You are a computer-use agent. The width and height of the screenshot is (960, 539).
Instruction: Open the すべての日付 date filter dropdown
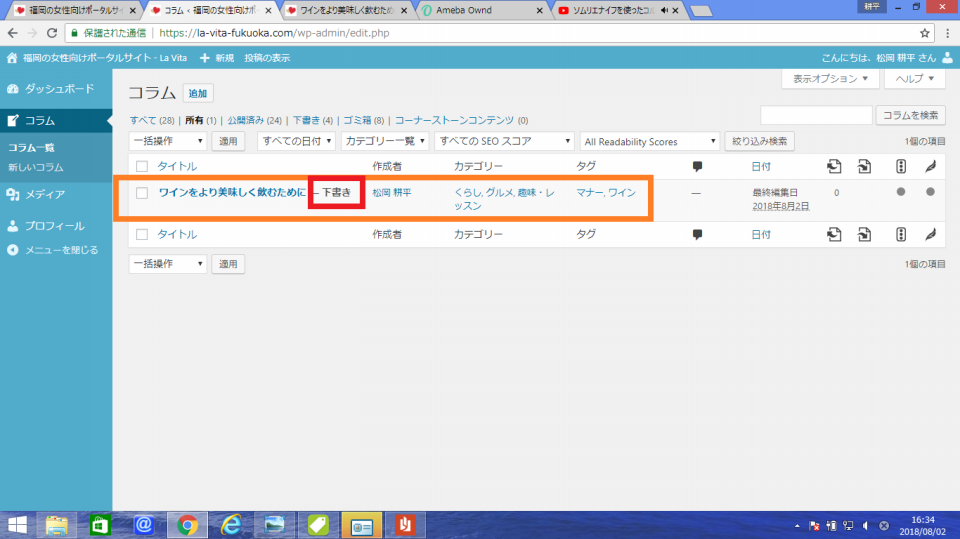click(296, 141)
